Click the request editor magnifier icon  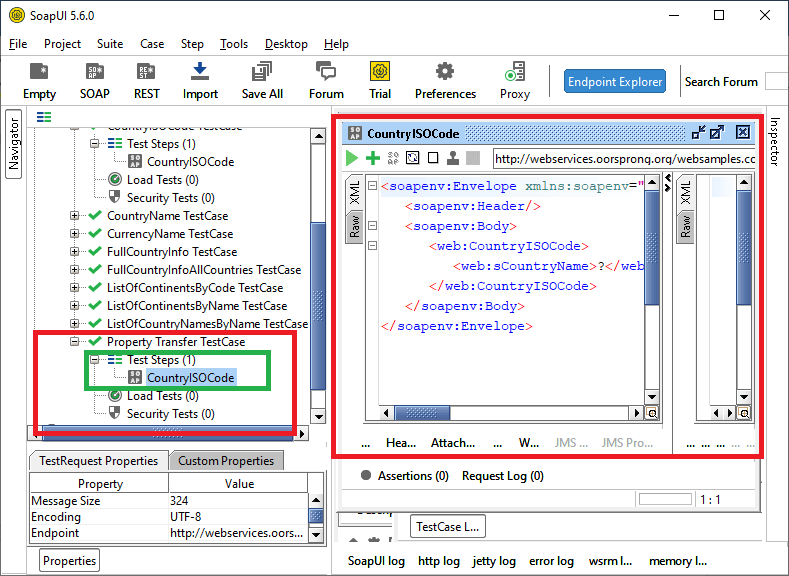[x=652, y=413]
